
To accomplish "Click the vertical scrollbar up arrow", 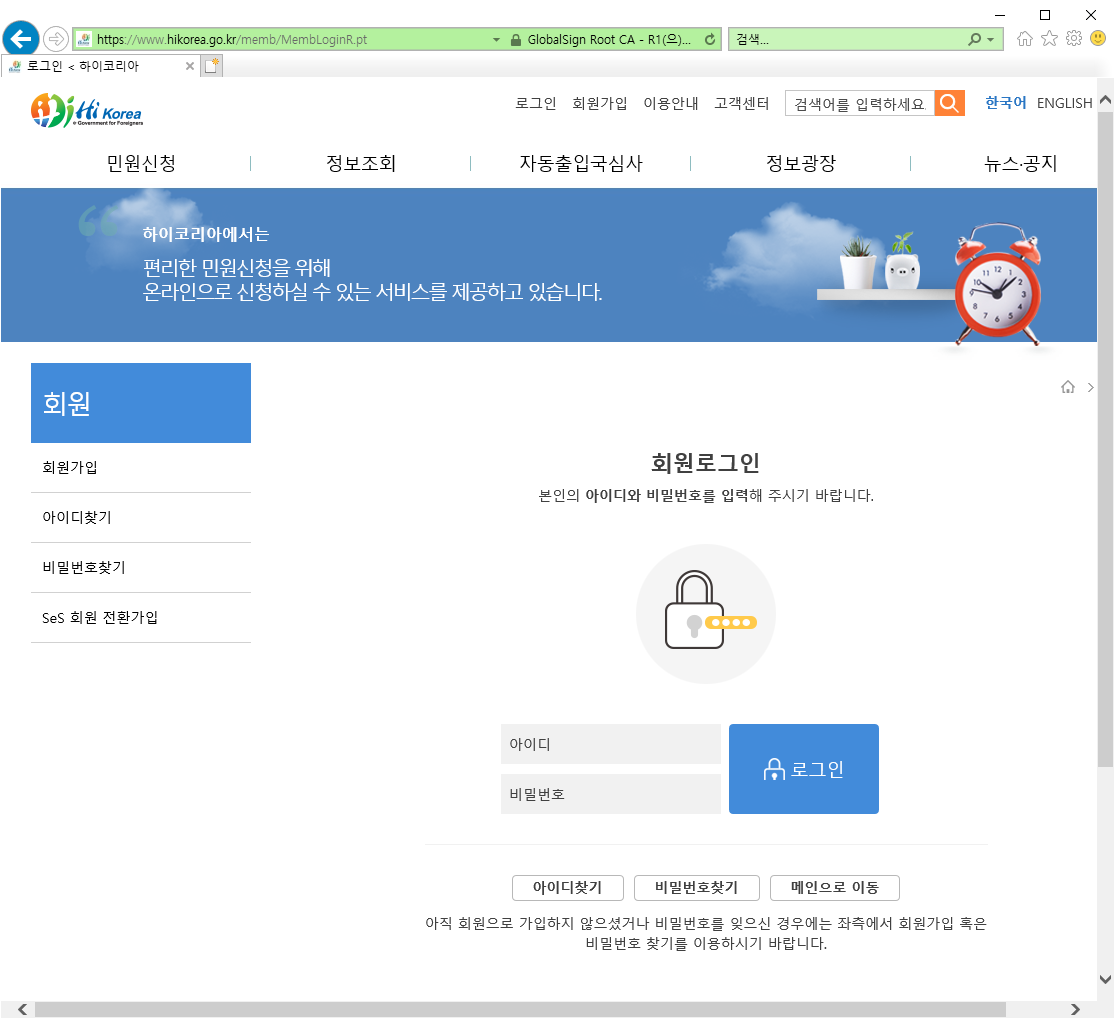I will click(x=1105, y=100).
